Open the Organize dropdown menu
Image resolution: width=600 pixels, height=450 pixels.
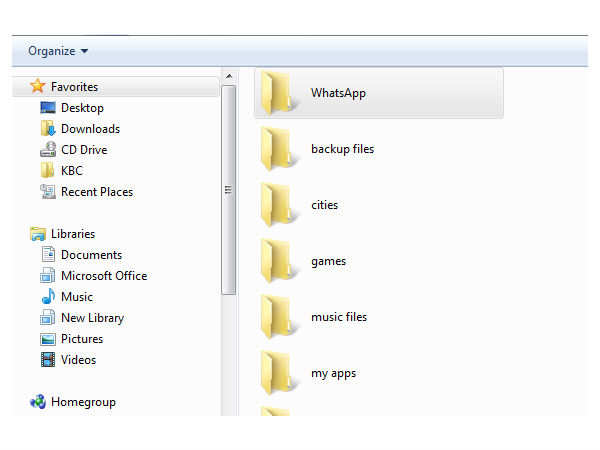pyautogui.click(x=58, y=51)
